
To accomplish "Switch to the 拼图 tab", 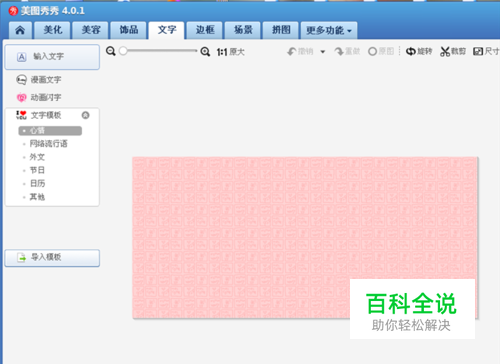I will click(x=281, y=30).
